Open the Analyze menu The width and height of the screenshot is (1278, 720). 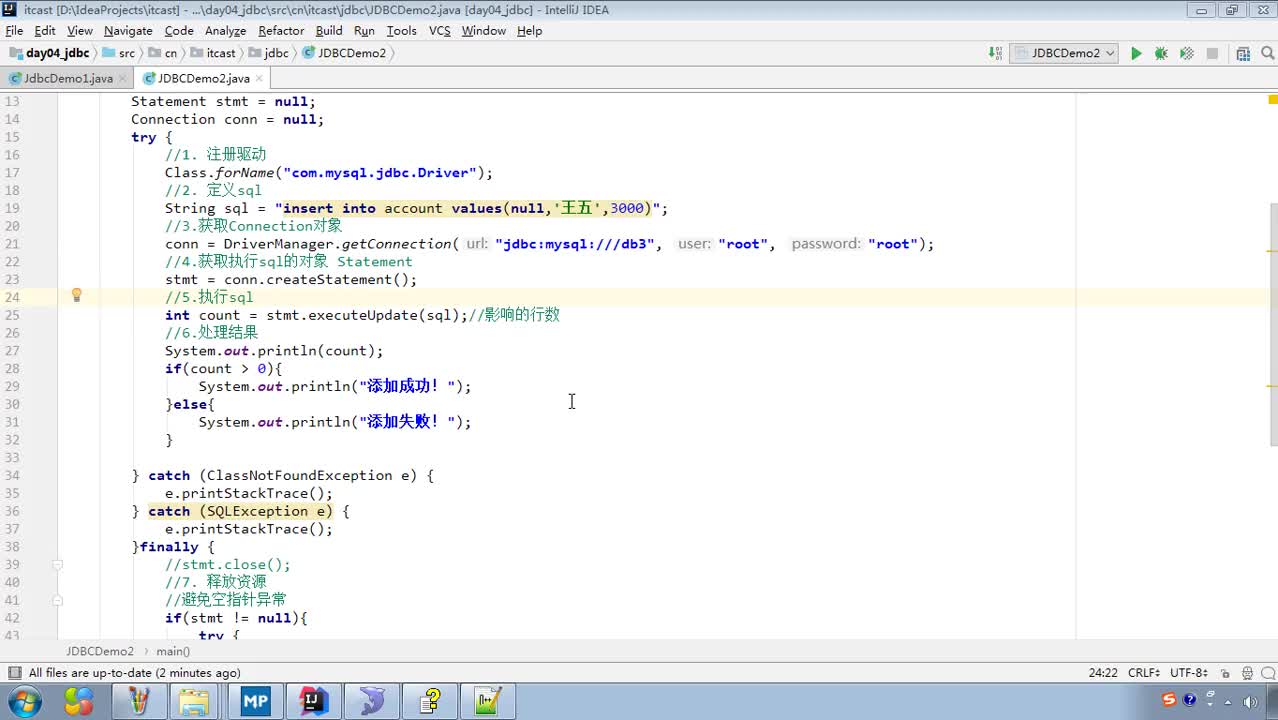(x=225, y=31)
